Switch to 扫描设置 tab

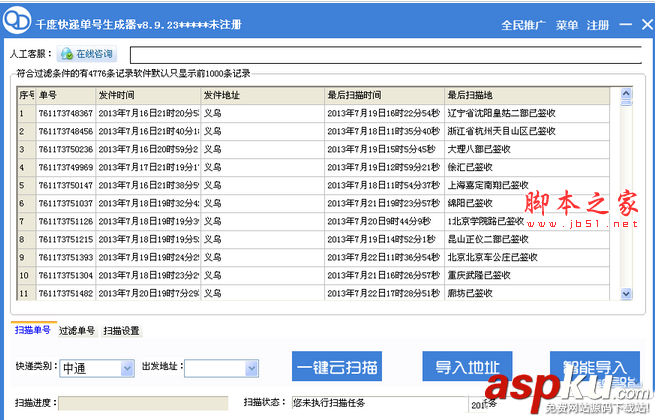(x=121, y=331)
